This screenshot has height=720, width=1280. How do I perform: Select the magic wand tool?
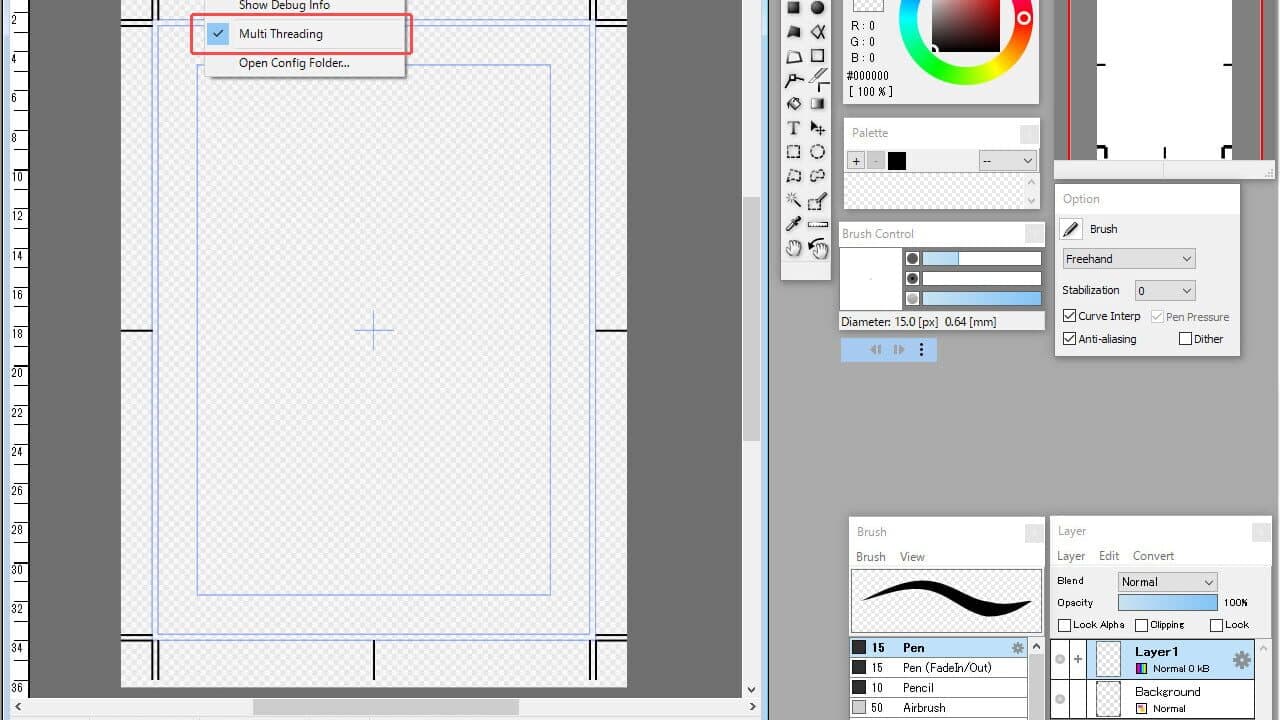click(x=793, y=200)
